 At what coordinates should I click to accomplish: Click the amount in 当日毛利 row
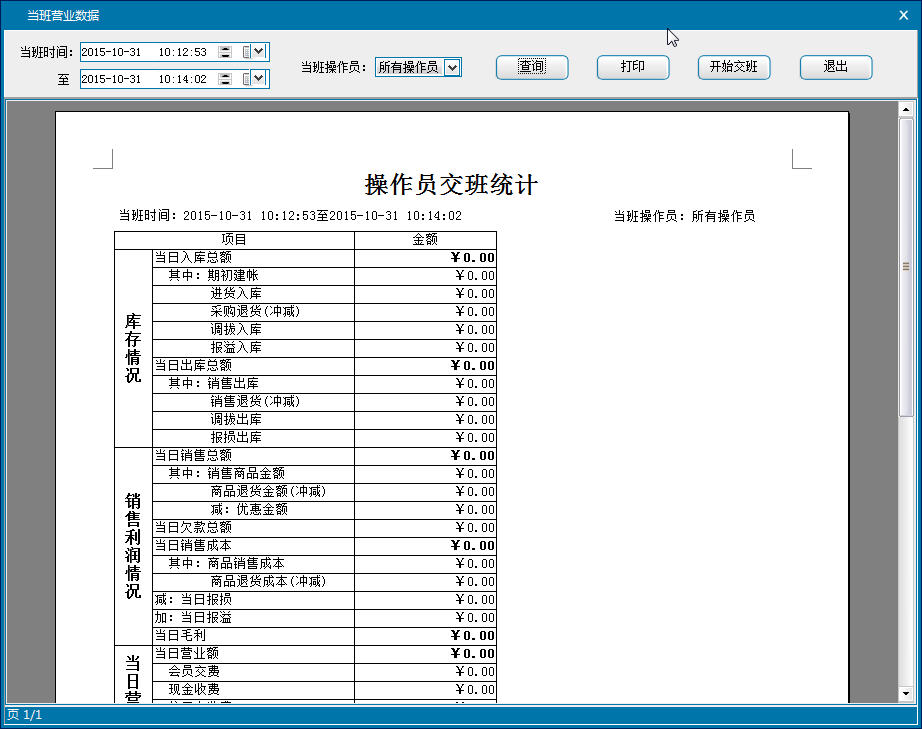(473, 636)
